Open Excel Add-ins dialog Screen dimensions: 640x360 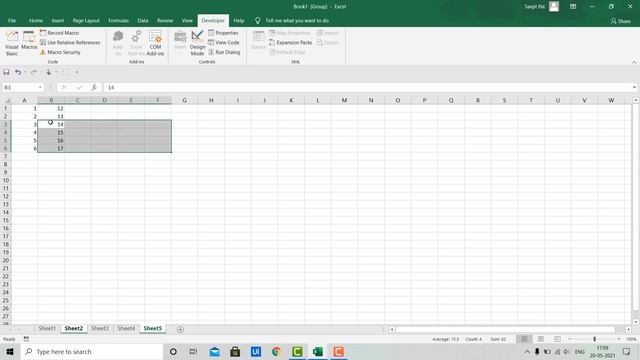pyautogui.click(x=136, y=43)
